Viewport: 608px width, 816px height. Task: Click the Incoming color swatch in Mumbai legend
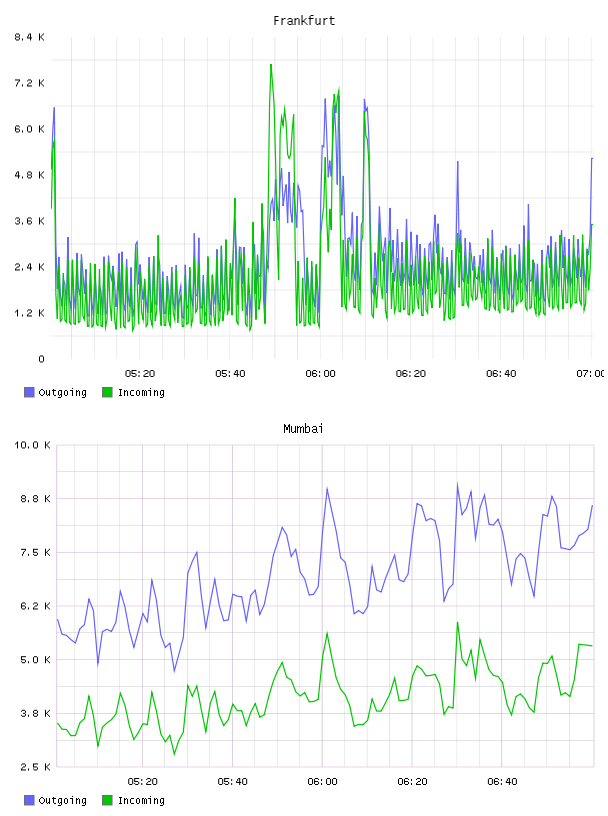click(107, 800)
